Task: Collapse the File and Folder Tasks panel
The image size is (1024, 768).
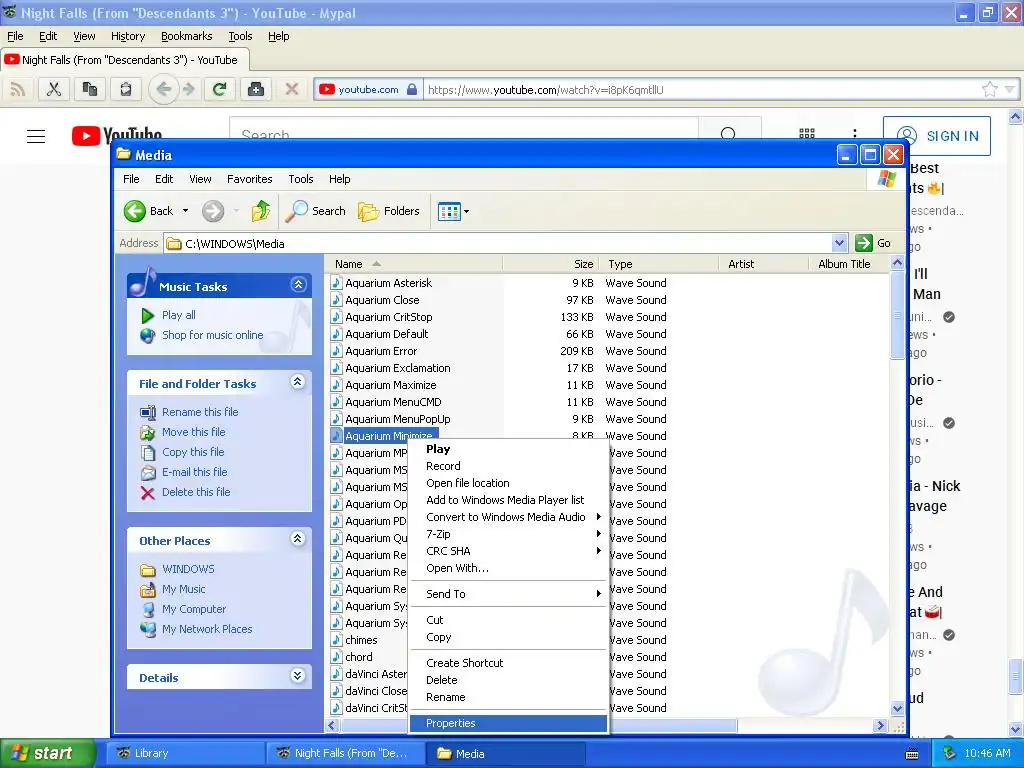Action: pyautogui.click(x=298, y=382)
